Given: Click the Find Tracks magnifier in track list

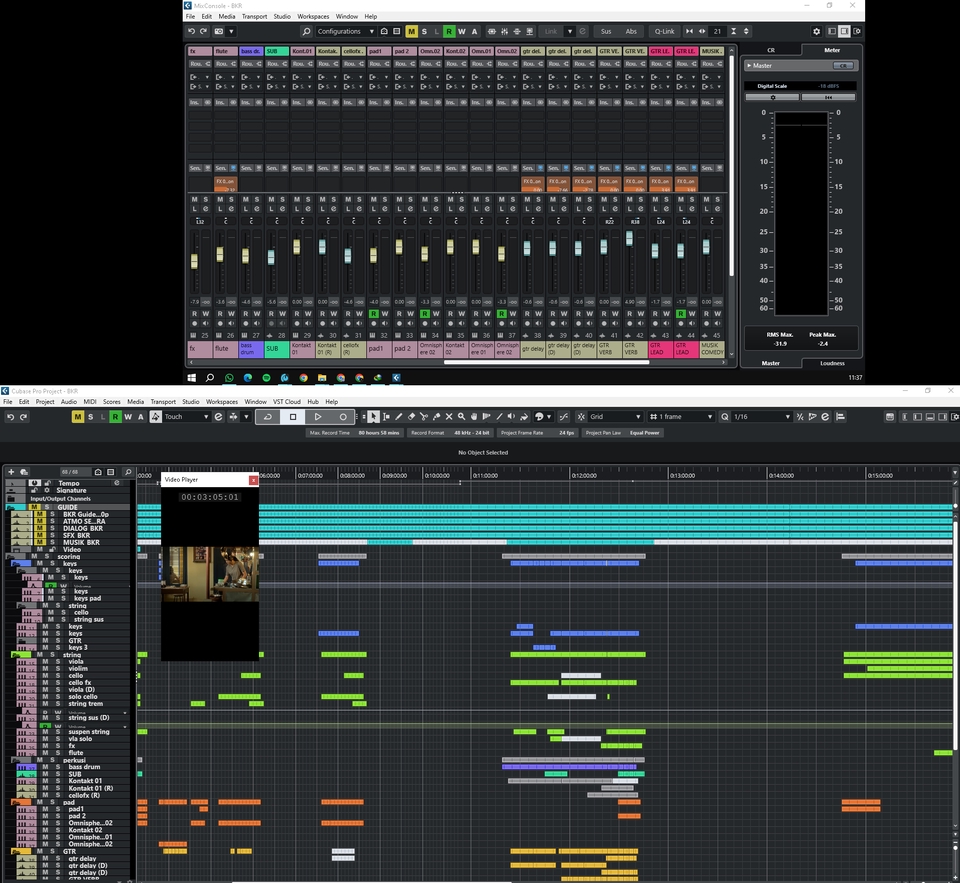Looking at the screenshot, I should [128, 472].
